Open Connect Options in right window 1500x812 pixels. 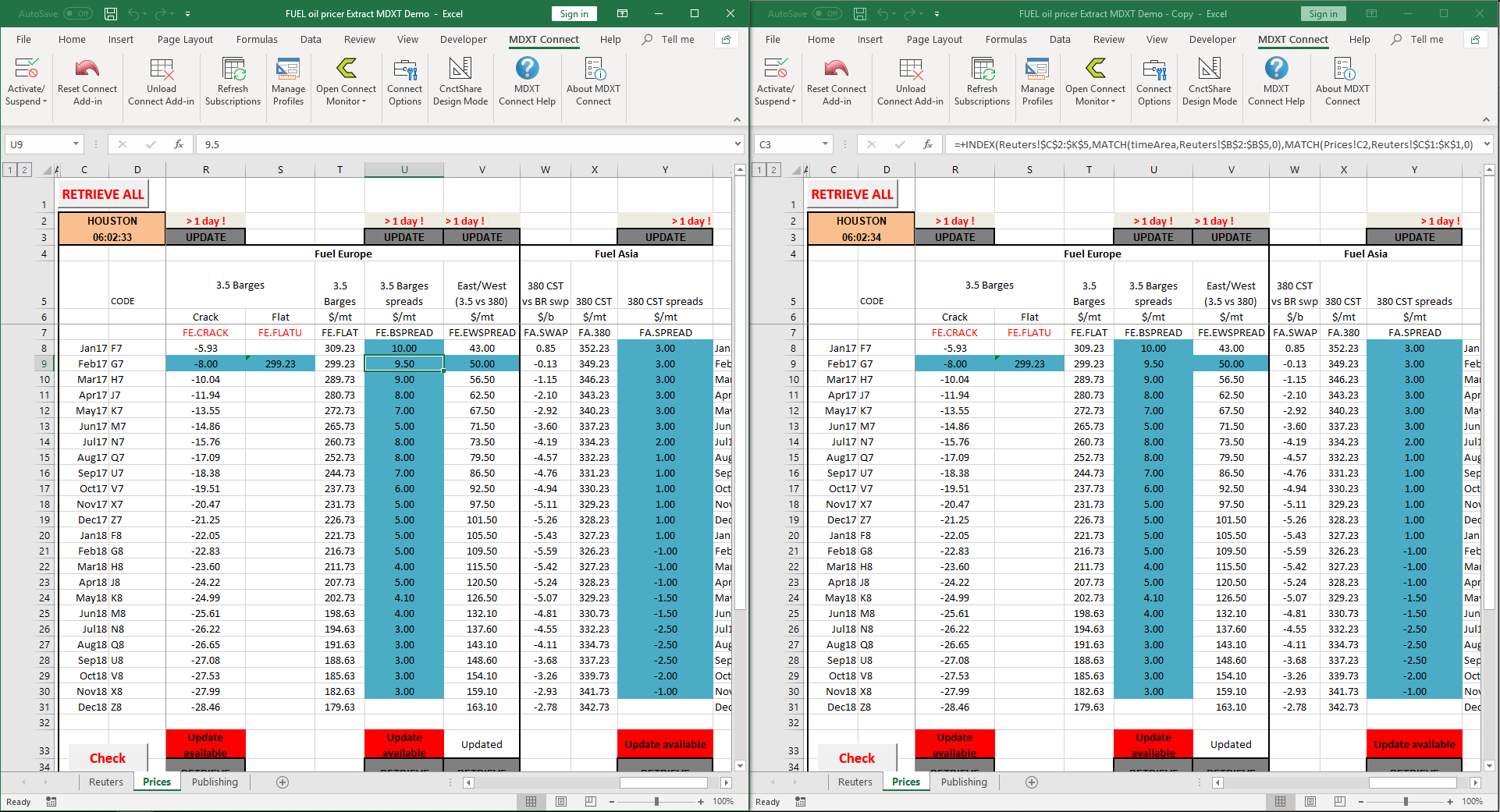click(x=1153, y=81)
